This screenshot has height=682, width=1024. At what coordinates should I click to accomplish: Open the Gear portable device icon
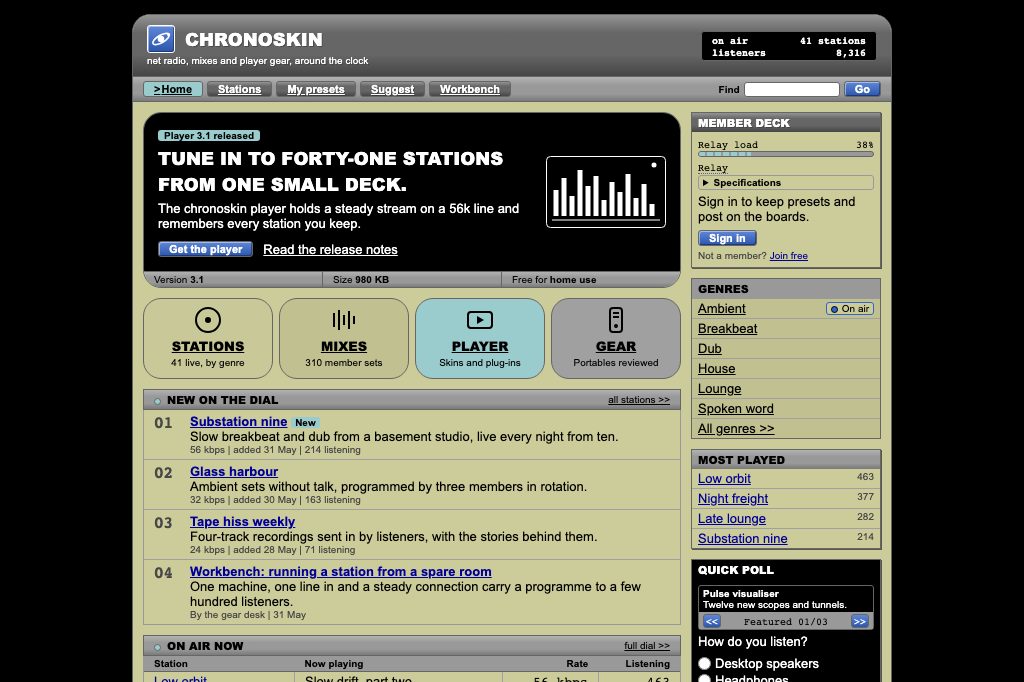tap(616, 319)
